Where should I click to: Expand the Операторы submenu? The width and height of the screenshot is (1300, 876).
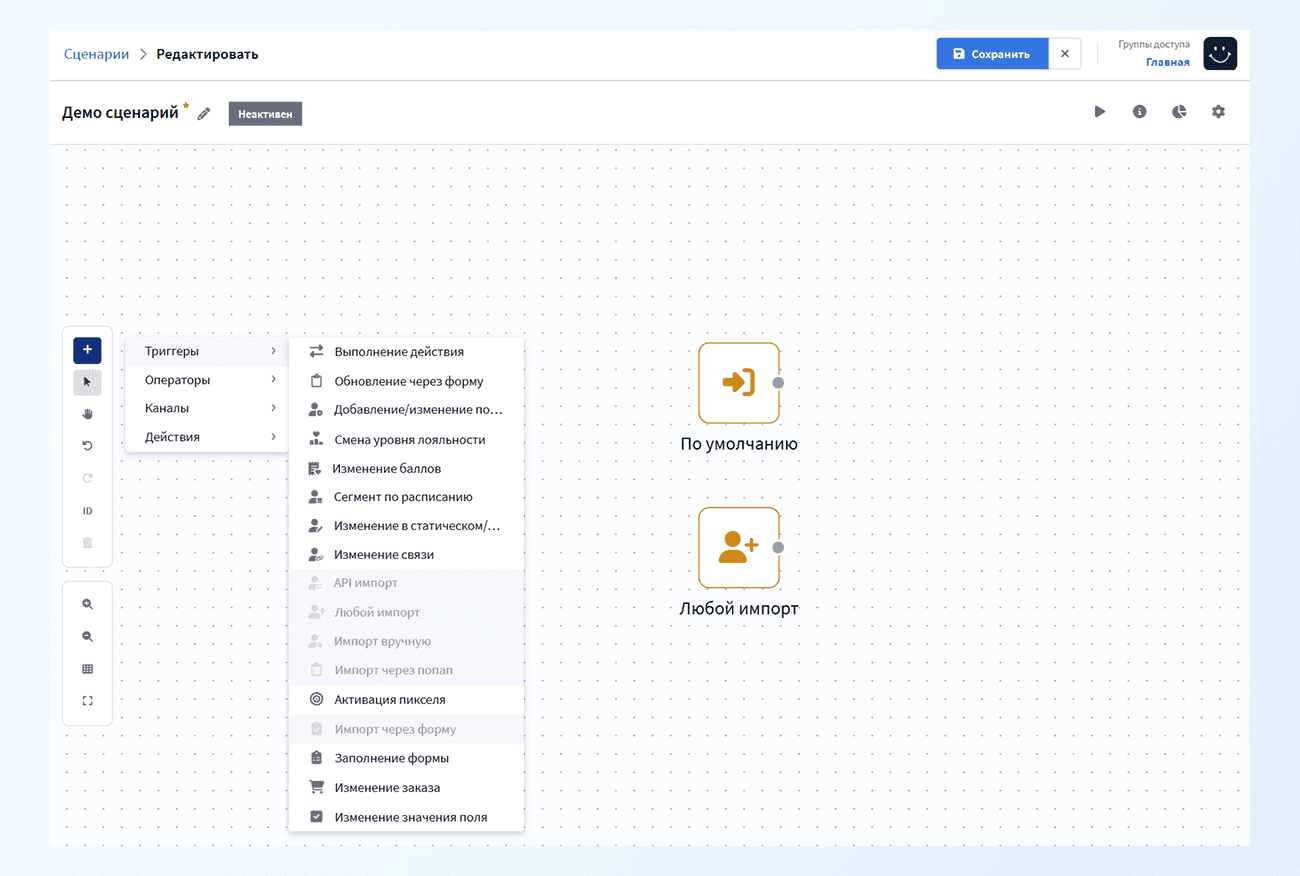(x=207, y=380)
